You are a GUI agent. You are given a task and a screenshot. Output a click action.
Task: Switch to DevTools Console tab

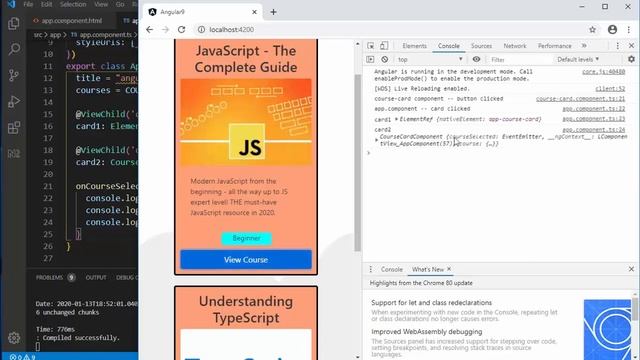pos(449,46)
